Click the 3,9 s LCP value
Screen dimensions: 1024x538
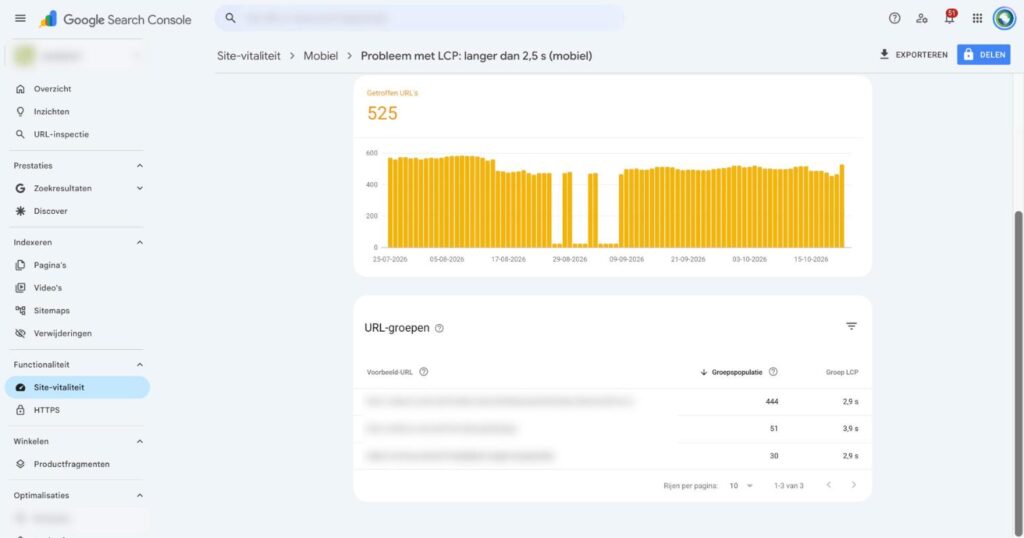850,429
